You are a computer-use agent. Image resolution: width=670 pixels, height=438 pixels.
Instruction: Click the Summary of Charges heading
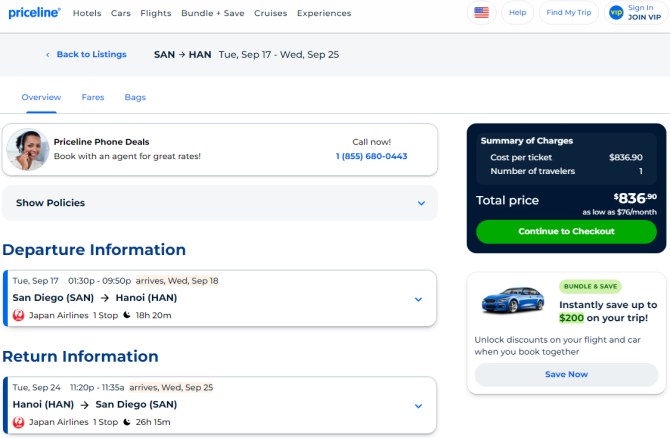526,141
